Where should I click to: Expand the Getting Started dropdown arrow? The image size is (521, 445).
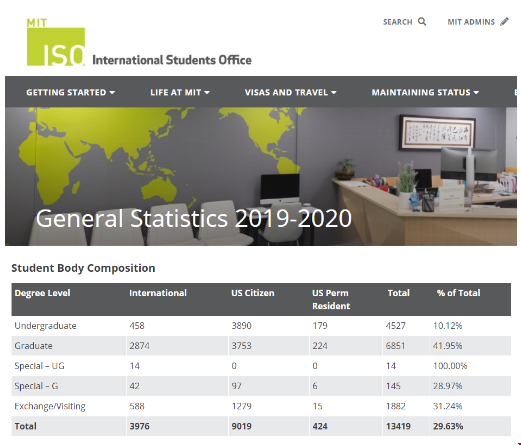[x=112, y=92]
